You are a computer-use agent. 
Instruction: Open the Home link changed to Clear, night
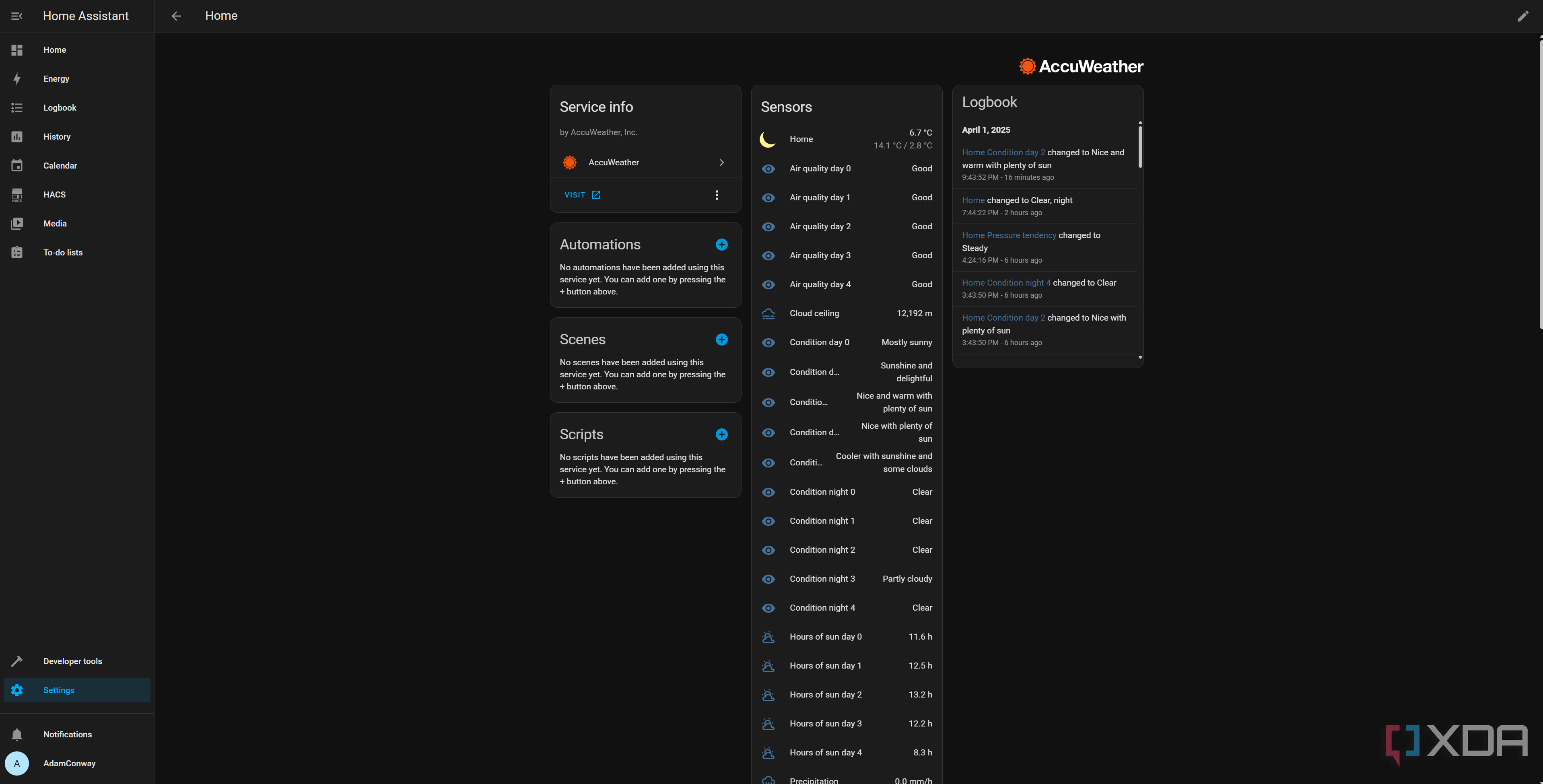[x=973, y=201]
